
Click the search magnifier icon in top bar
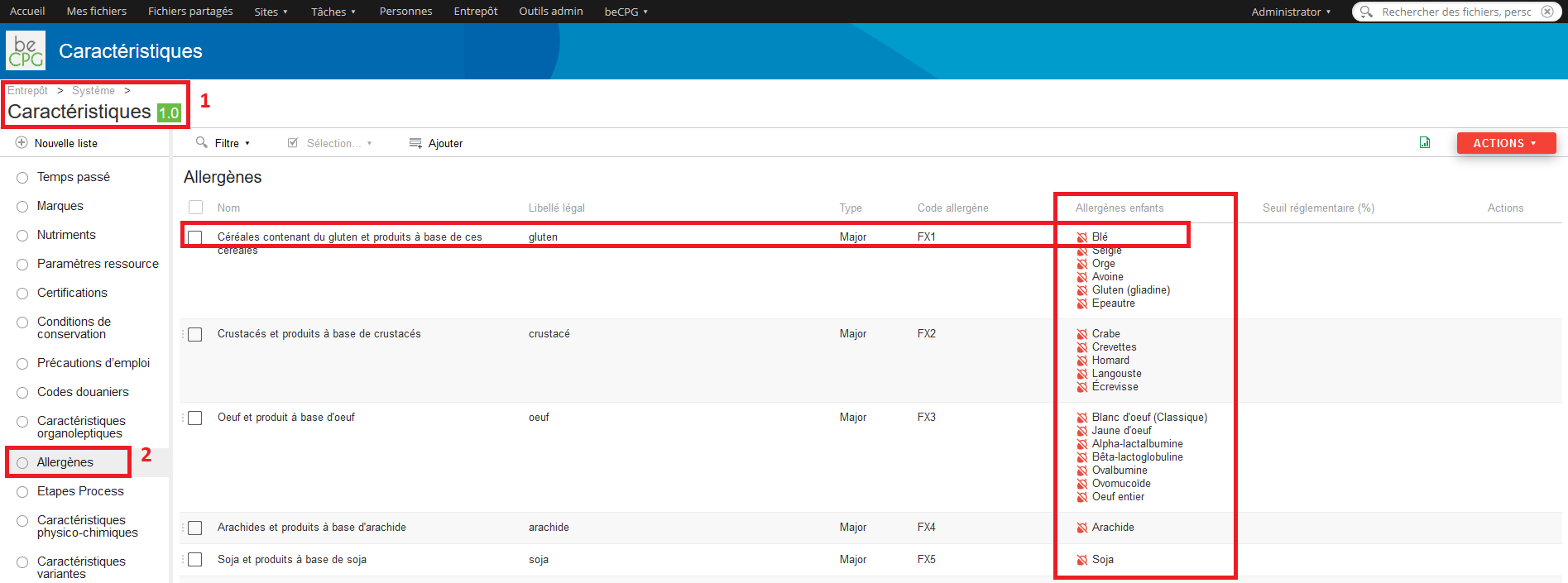click(x=1366, y=12)
